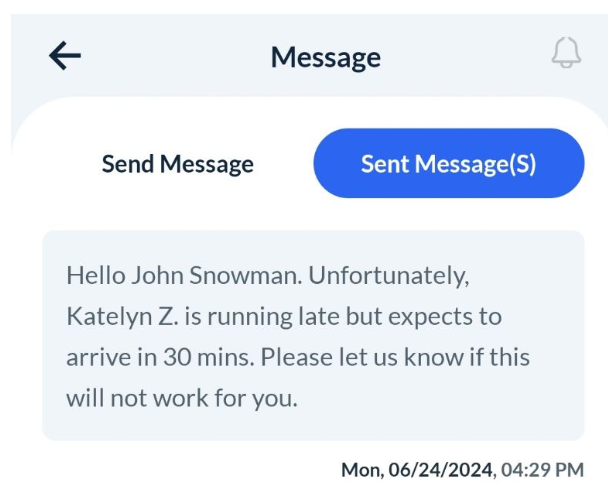Switch to the Send Message tab
Viewport: 608px width, 496px height.
click(178, 164)
